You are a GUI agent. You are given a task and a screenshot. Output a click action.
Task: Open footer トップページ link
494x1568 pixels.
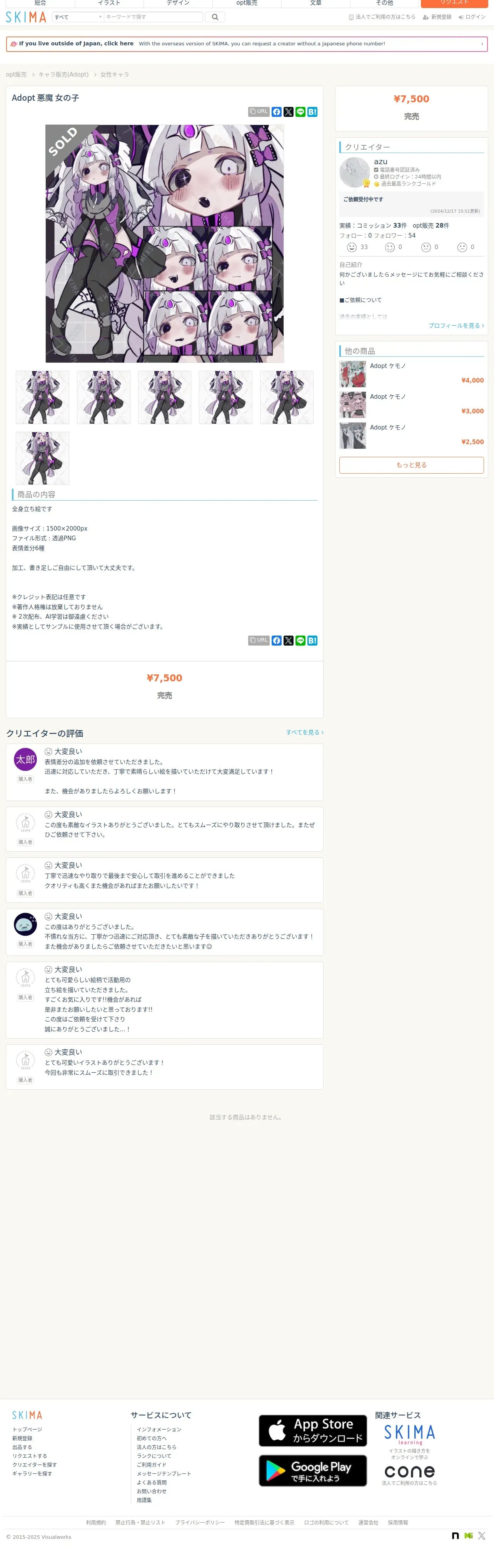(x=27, y=1429)
